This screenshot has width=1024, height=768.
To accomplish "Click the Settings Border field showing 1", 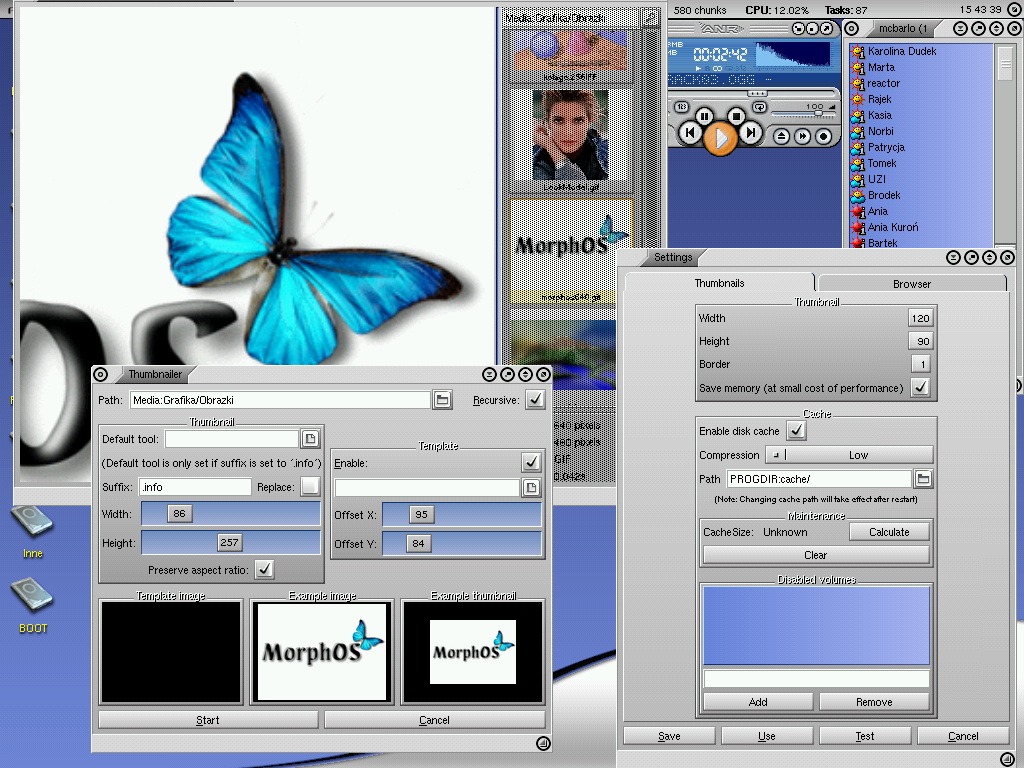I will click(923, 364).
